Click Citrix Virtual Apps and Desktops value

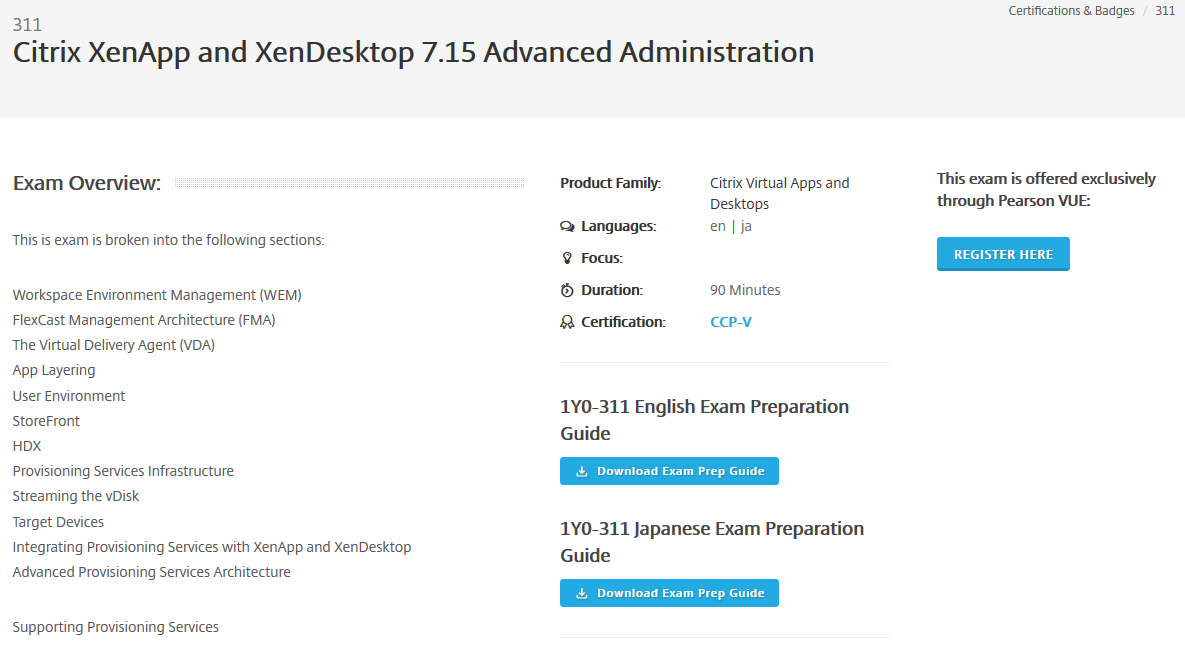pos(780,193)
